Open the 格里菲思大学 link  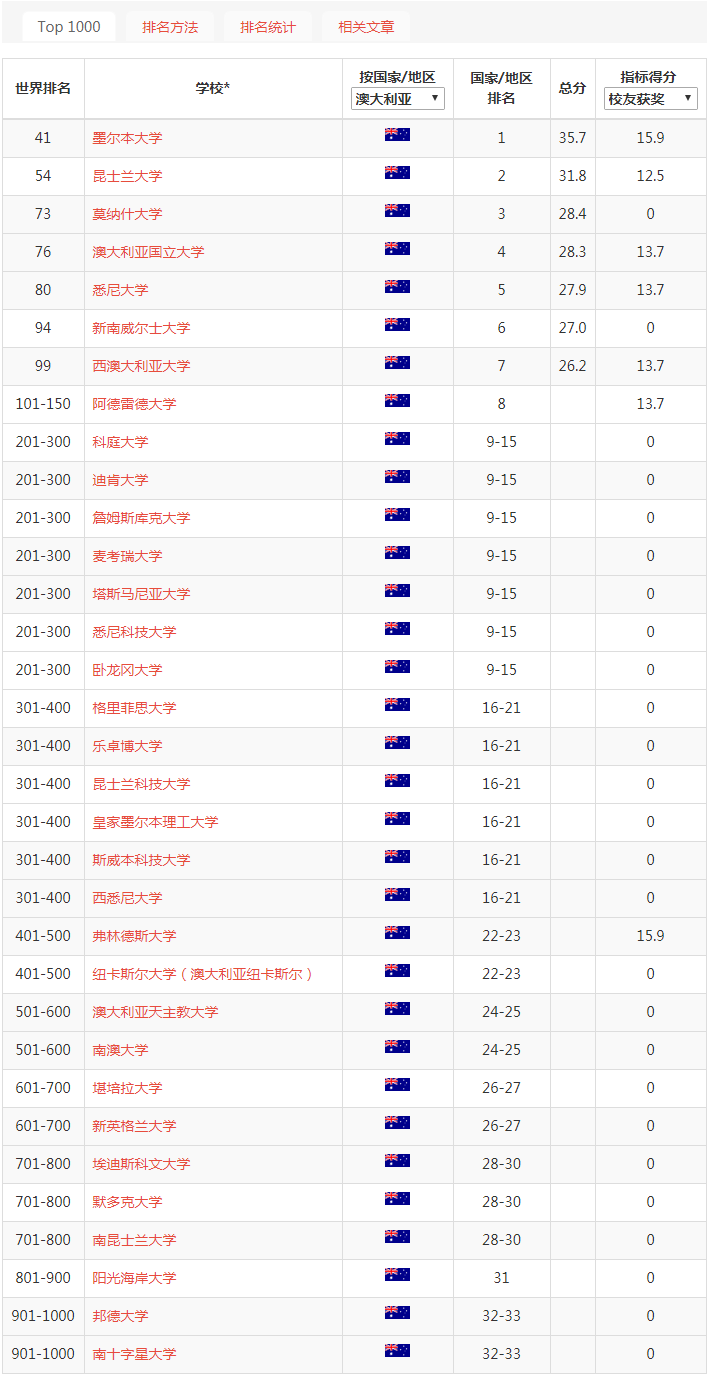(134, 708)
